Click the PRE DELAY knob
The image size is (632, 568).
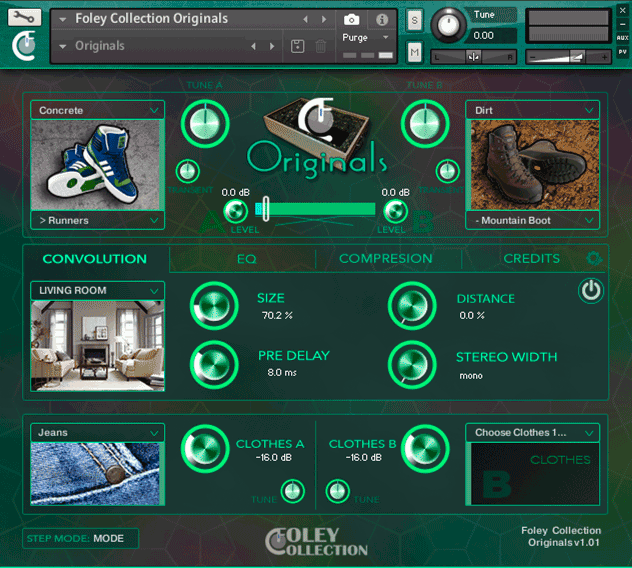214,365
